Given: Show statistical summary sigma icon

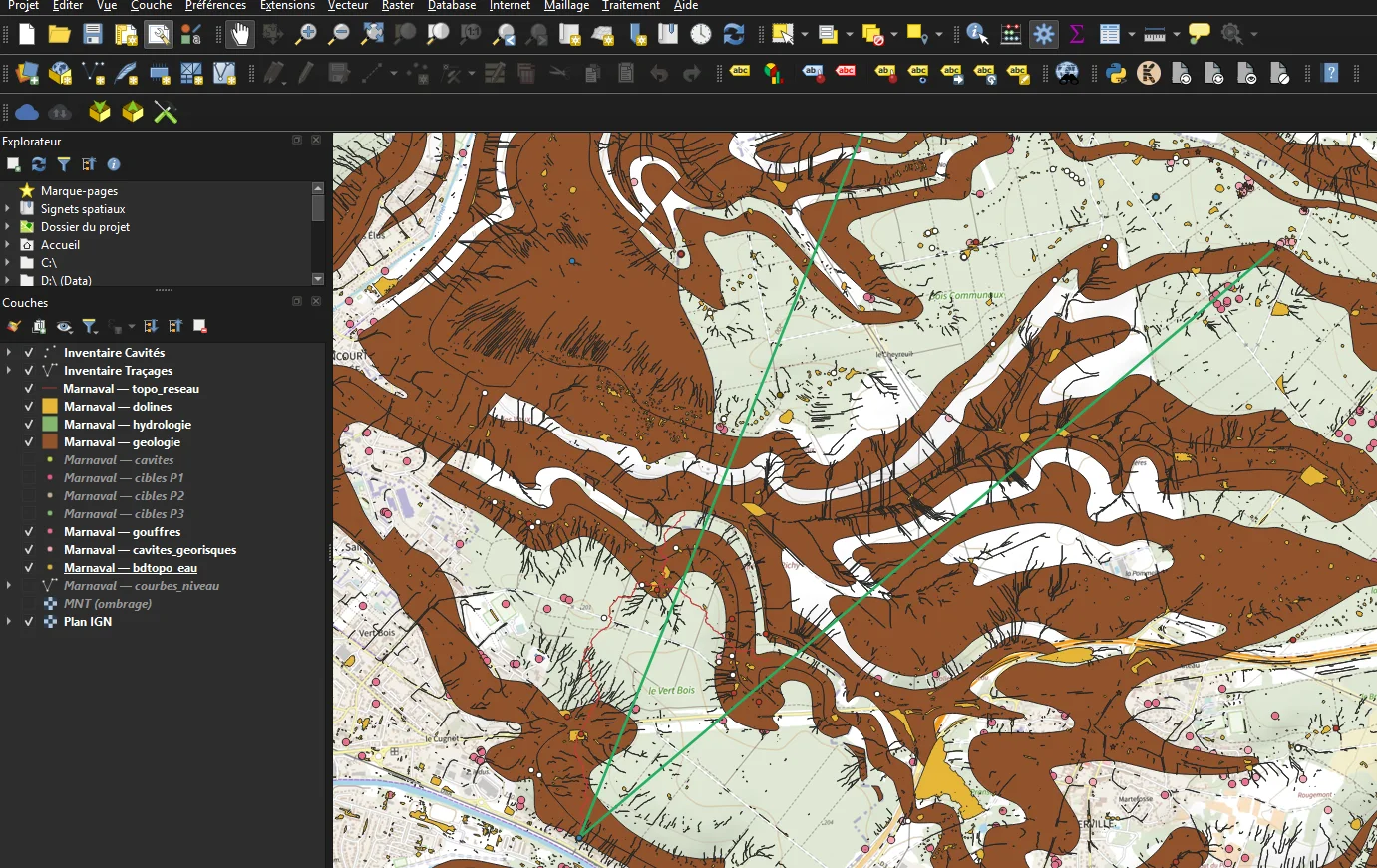Looking at the screenshot, I should pos(1077,35).
